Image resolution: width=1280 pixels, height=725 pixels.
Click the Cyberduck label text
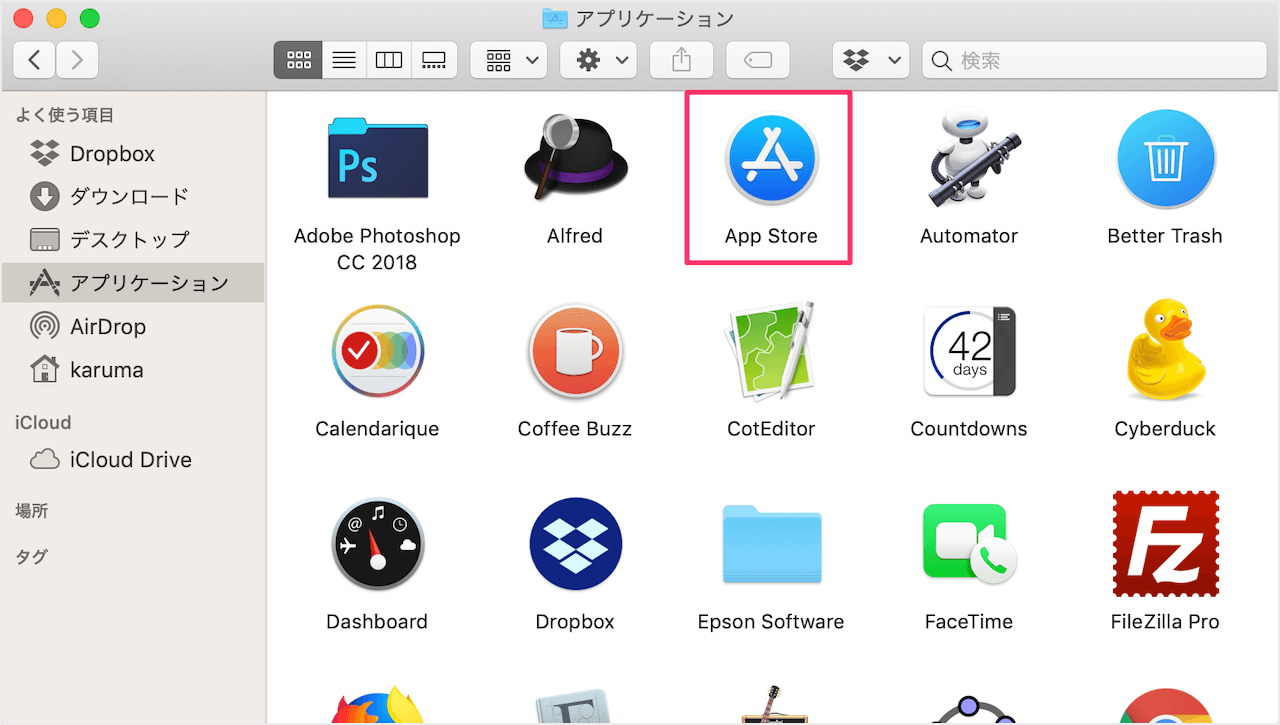tap(1165, 429)
